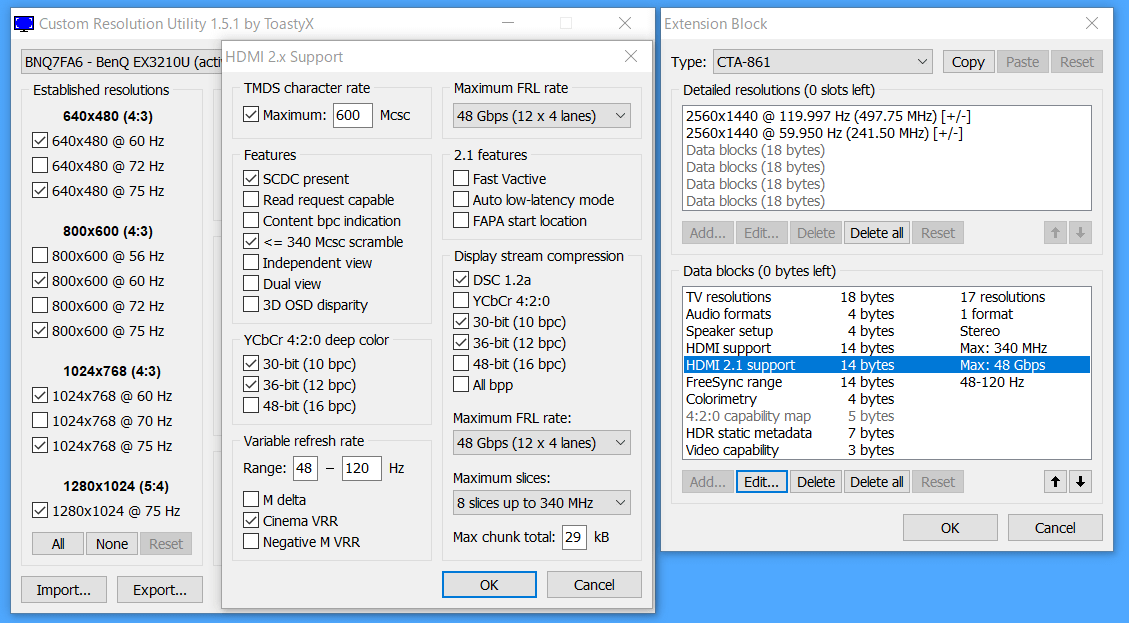Screen dimensions: 1129x623
Task: Click Delete all under detailed resolutions
Action: click(x=876, y=233)
